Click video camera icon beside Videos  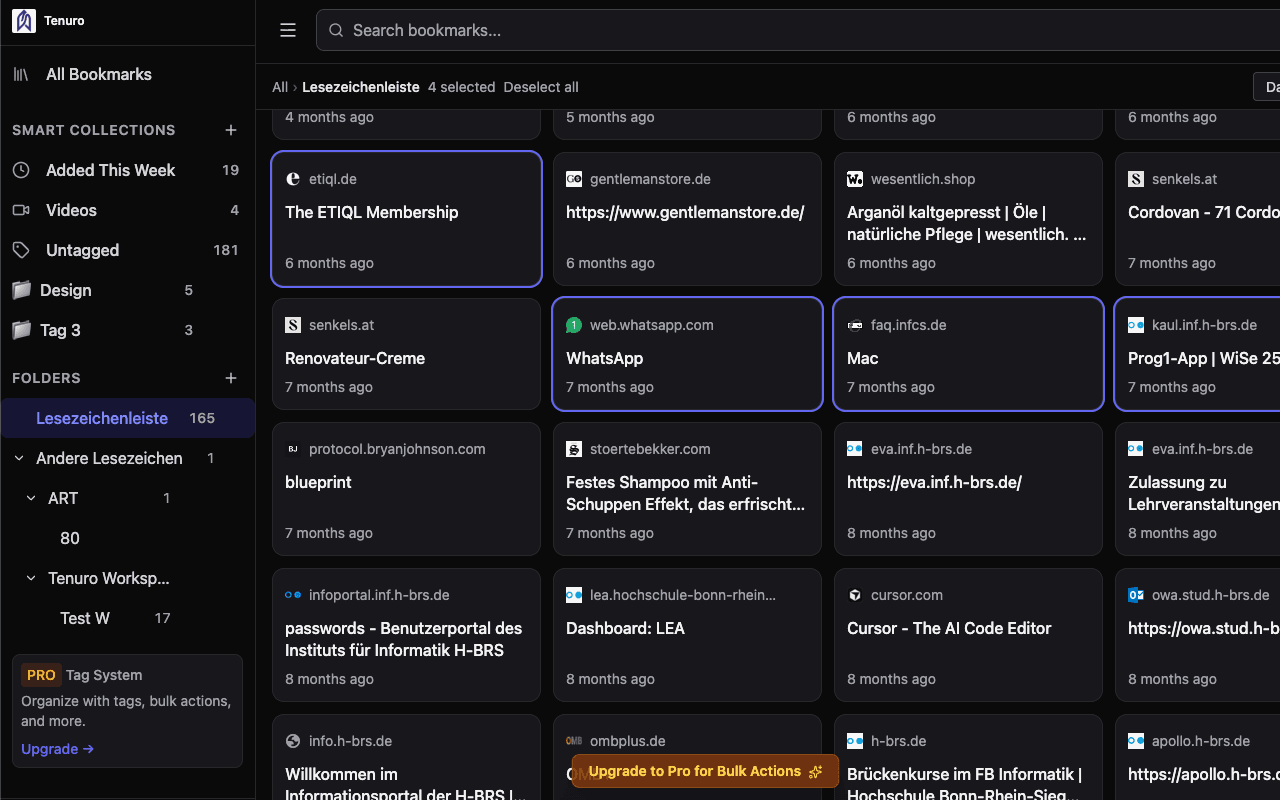click(21, 210)
